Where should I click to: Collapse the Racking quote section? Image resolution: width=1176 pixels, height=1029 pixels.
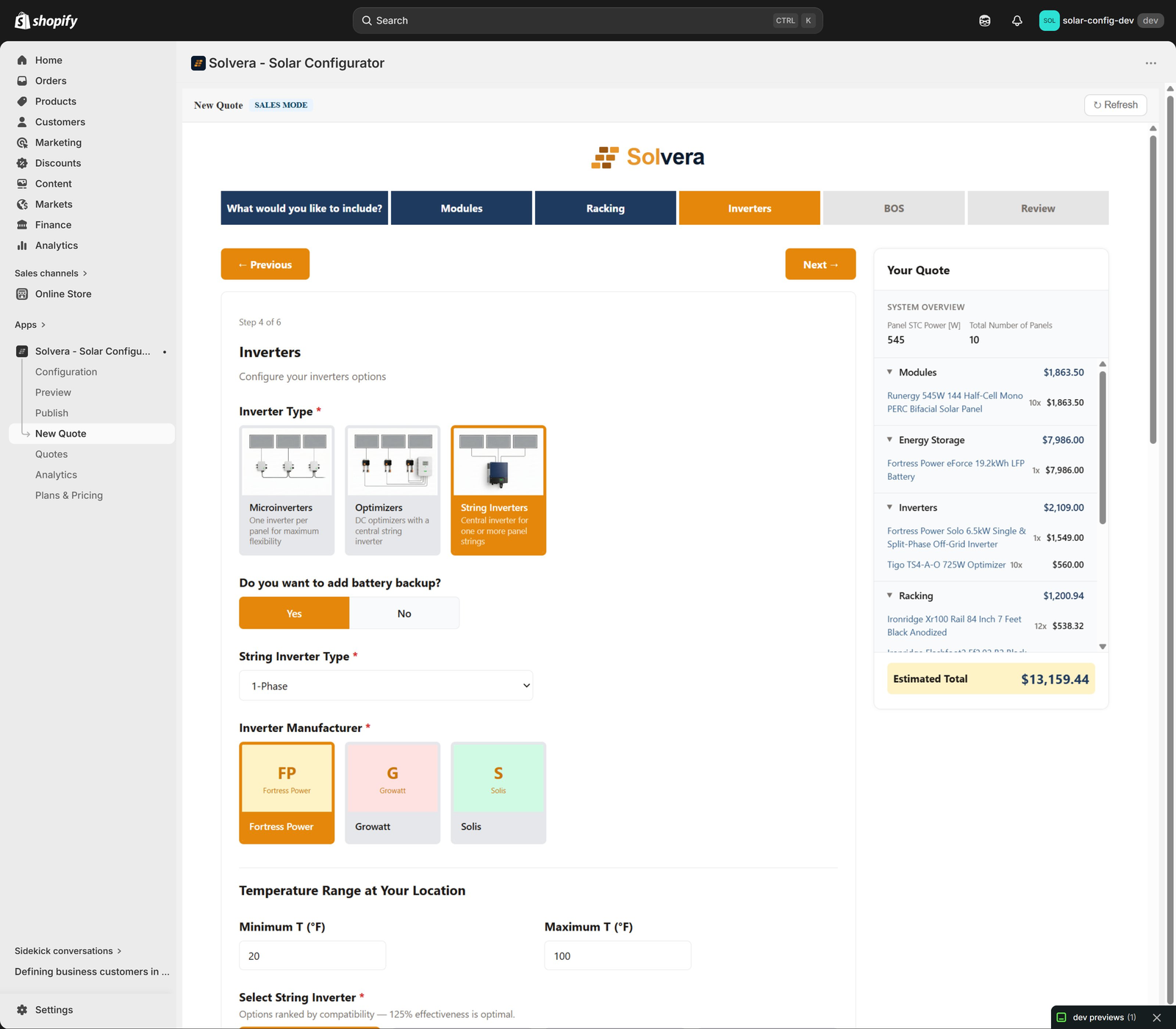coord(890,595)
